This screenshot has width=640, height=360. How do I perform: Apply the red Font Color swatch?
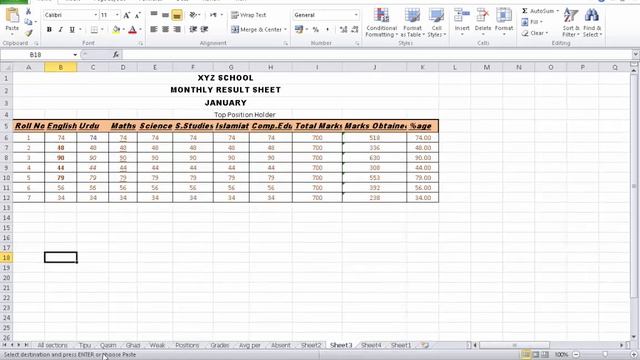(x=133, y=29)
